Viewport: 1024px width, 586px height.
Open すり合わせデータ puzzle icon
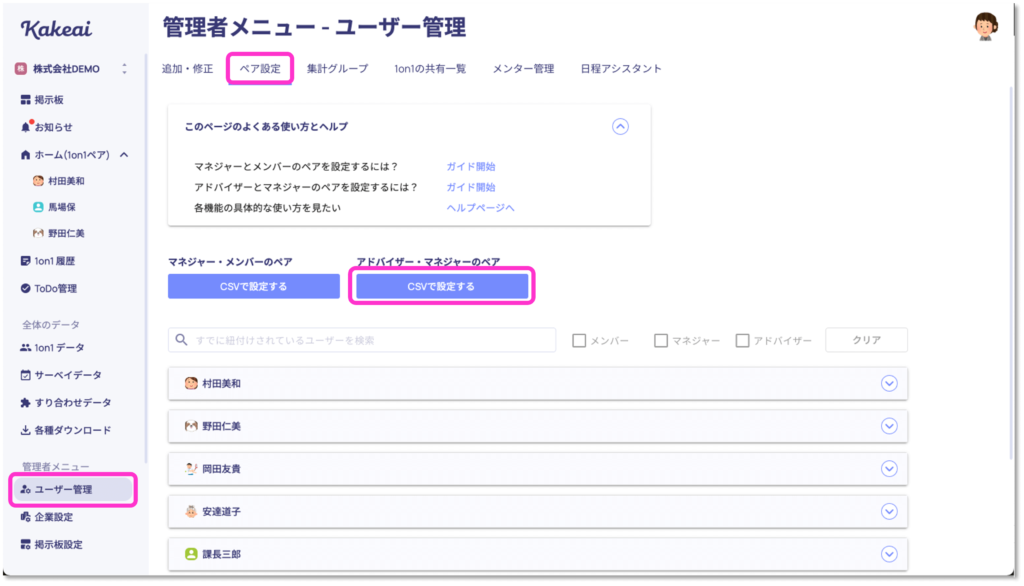coord(25,402)
